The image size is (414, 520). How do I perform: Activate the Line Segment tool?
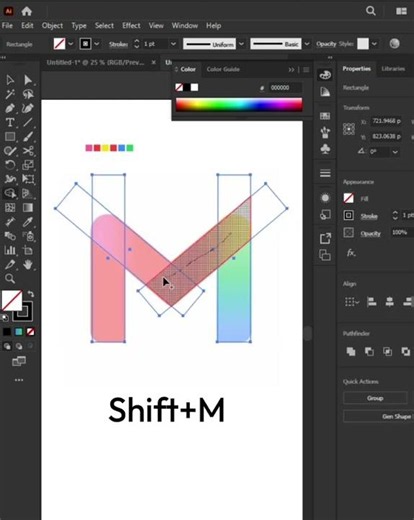click(x=28, y=122)
